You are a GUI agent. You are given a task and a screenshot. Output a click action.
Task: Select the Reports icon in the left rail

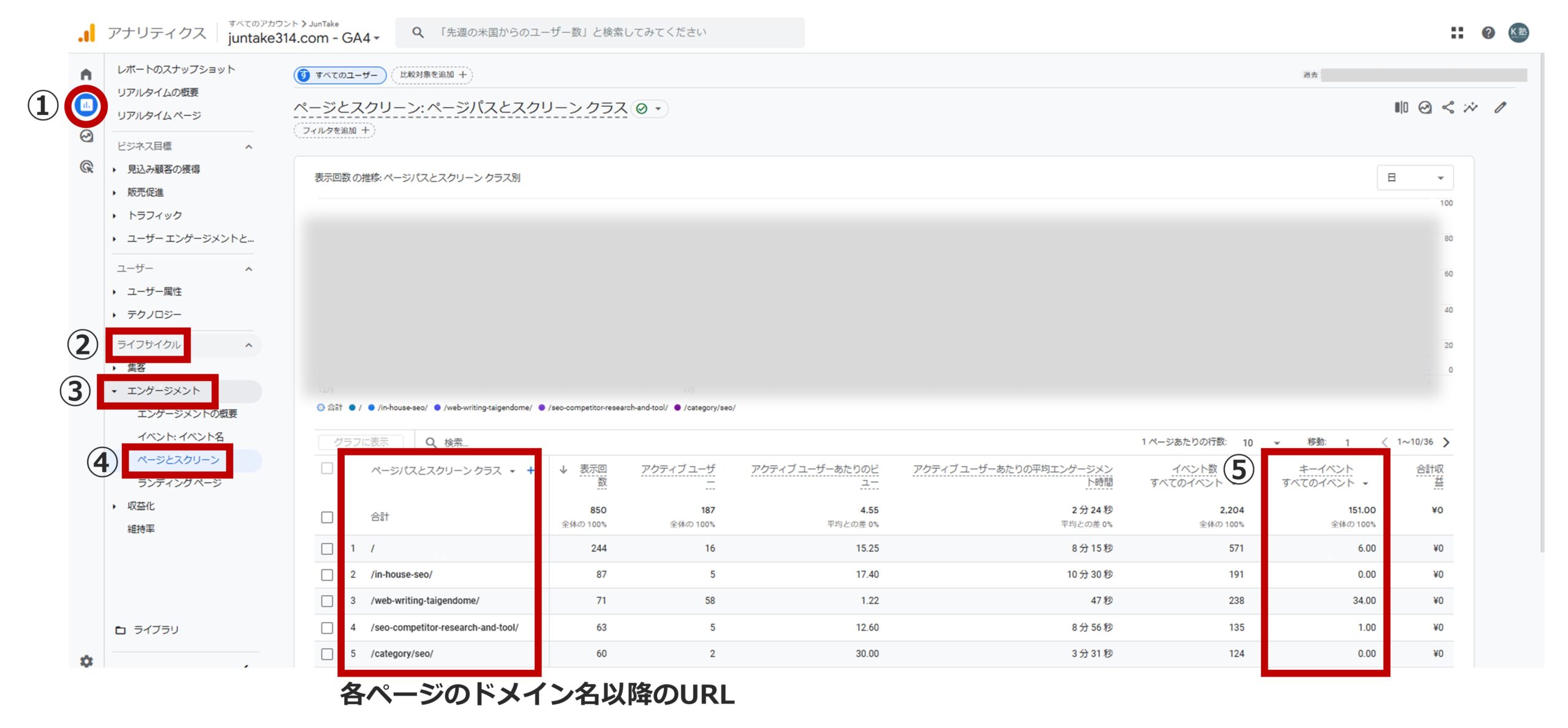[88, 105]
